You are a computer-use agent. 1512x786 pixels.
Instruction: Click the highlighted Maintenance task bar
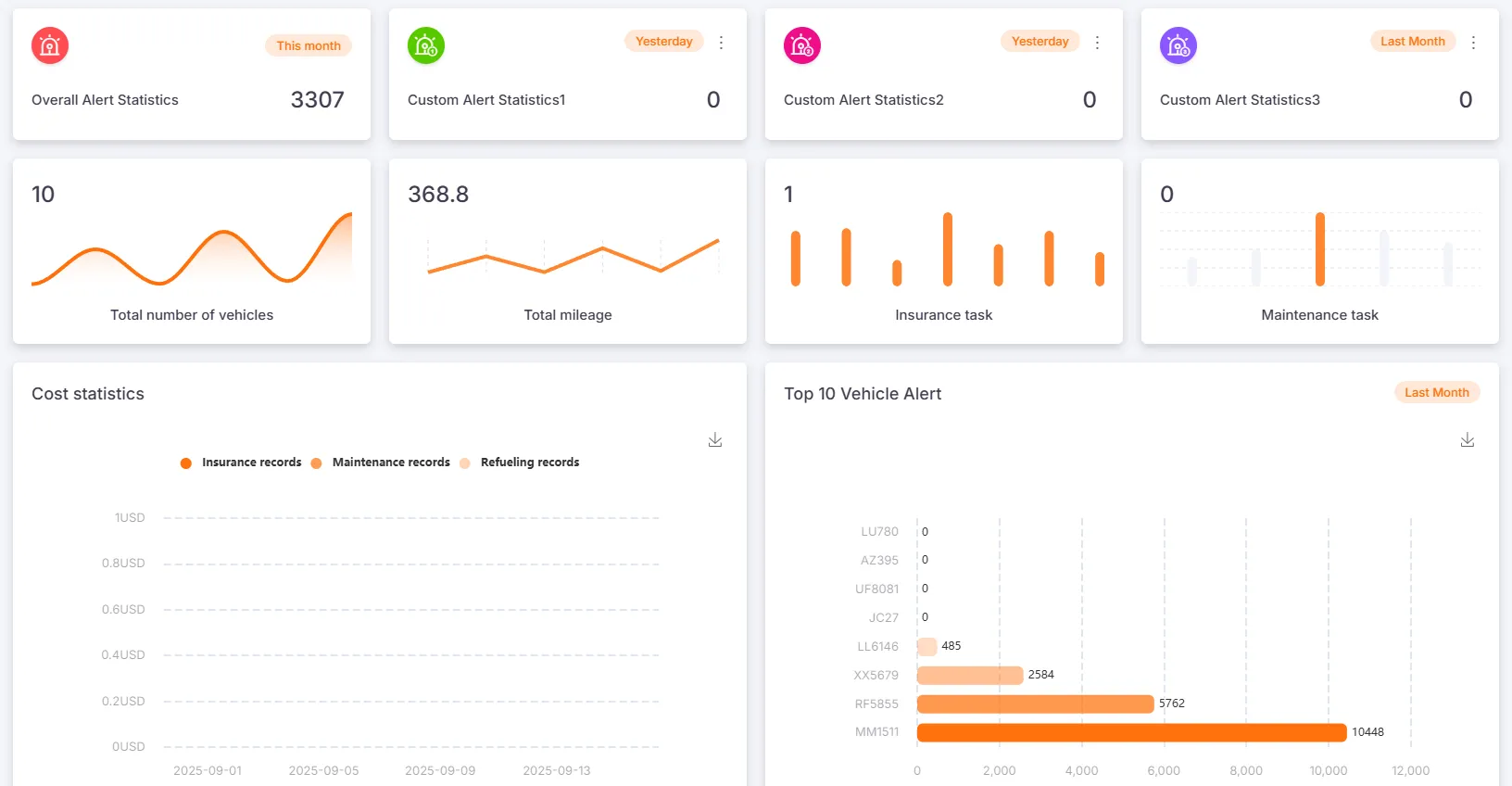point(1319,249)
